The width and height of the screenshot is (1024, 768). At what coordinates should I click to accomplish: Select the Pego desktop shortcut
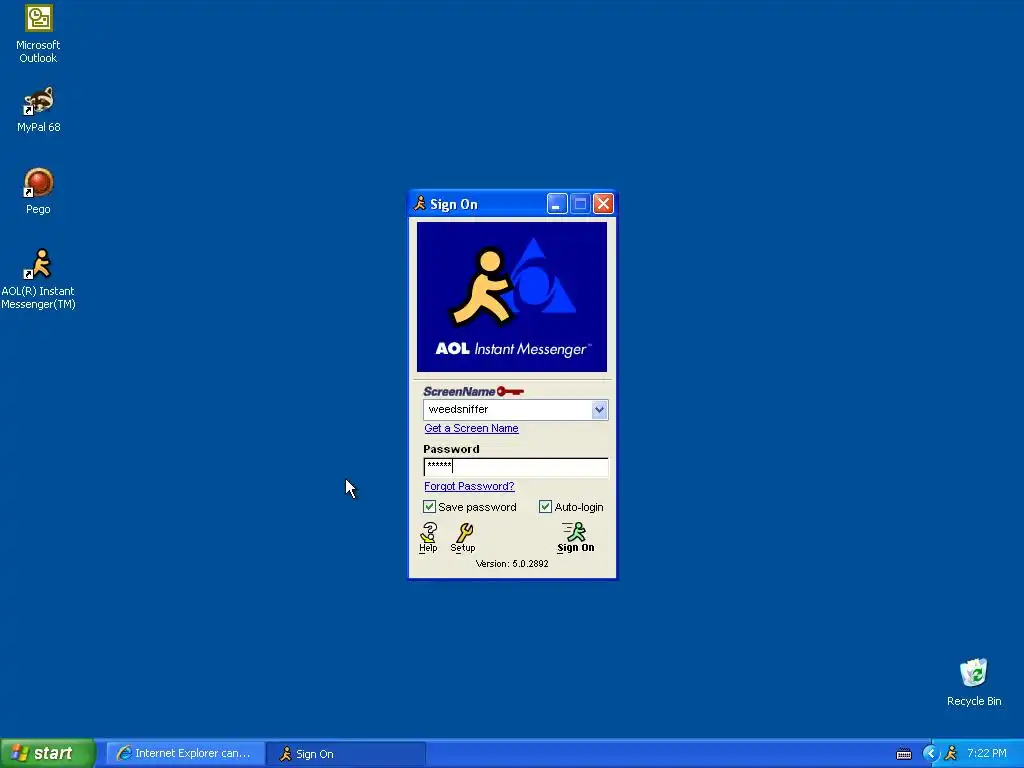(x=38, y=191)
